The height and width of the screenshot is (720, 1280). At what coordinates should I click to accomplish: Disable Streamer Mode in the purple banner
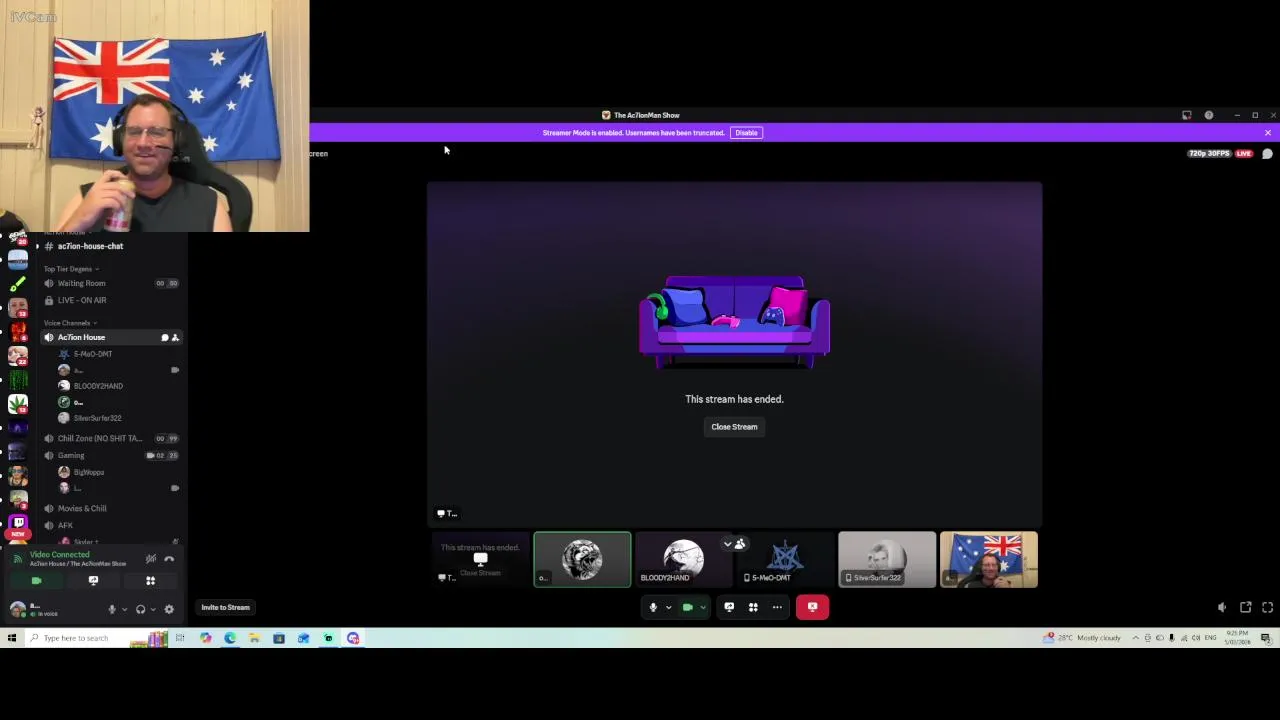pyautogui.click(x=746, y=133)
